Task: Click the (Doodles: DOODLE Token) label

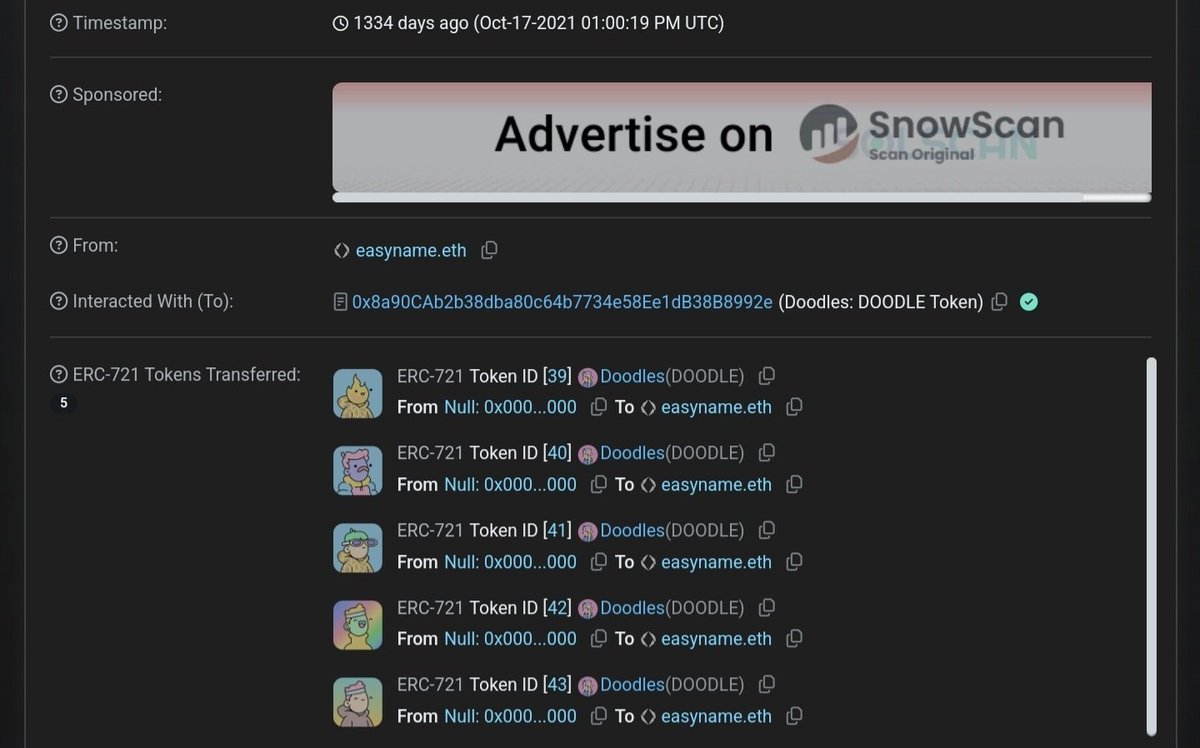Action: (x=881, y=302)
